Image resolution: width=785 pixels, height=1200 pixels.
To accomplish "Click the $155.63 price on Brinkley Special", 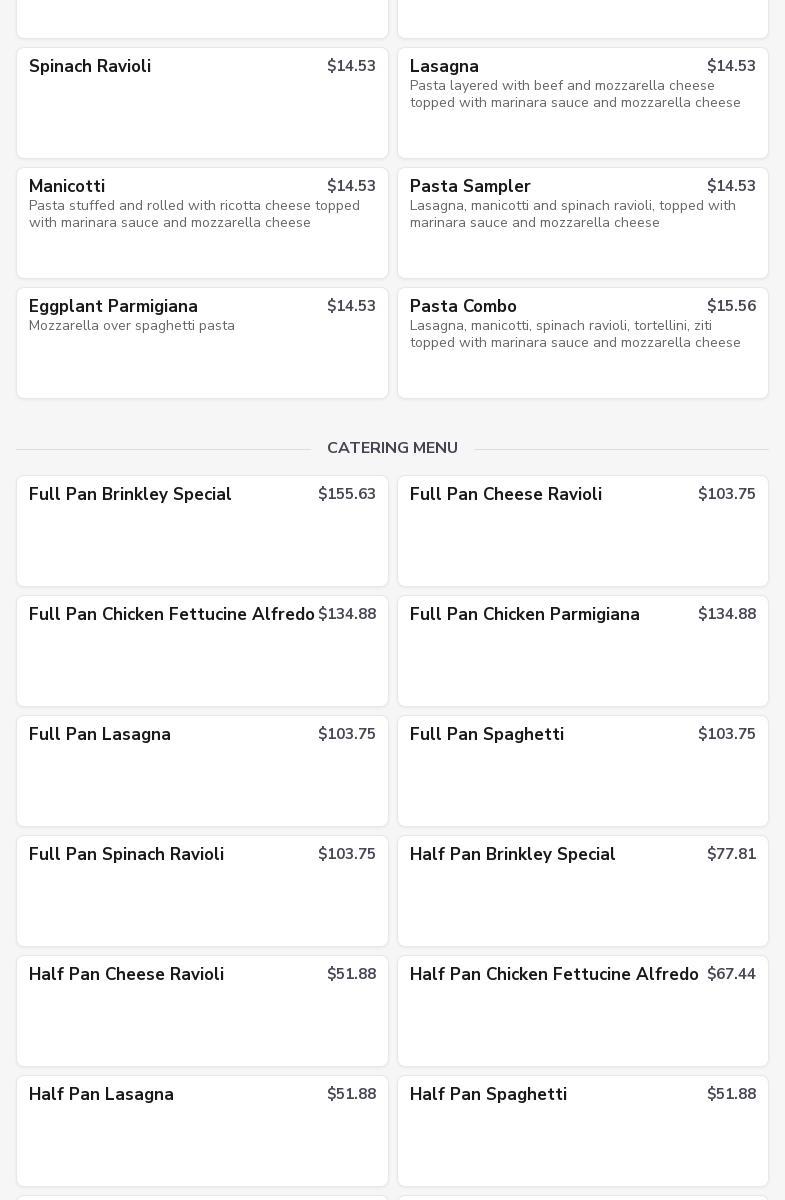I will [346, 494].
